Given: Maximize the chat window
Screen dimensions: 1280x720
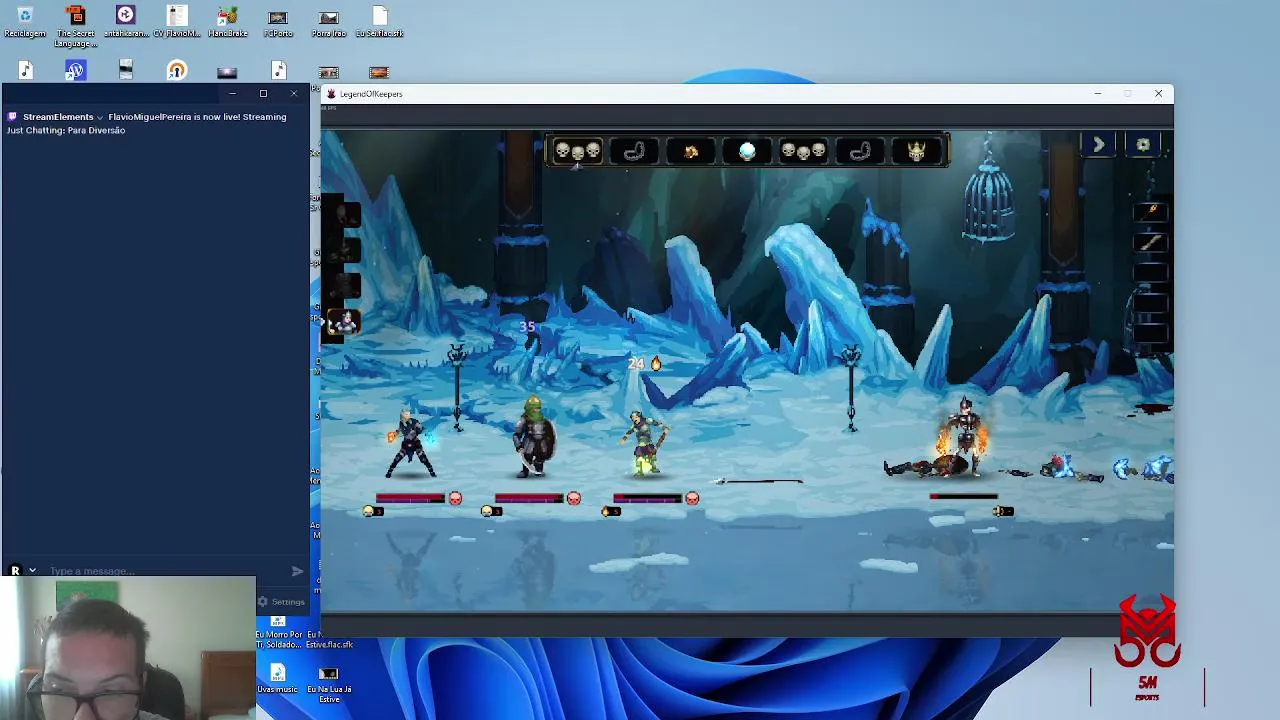Looking at the screenshot, I should pyautogui.click(x=263, y=93).
